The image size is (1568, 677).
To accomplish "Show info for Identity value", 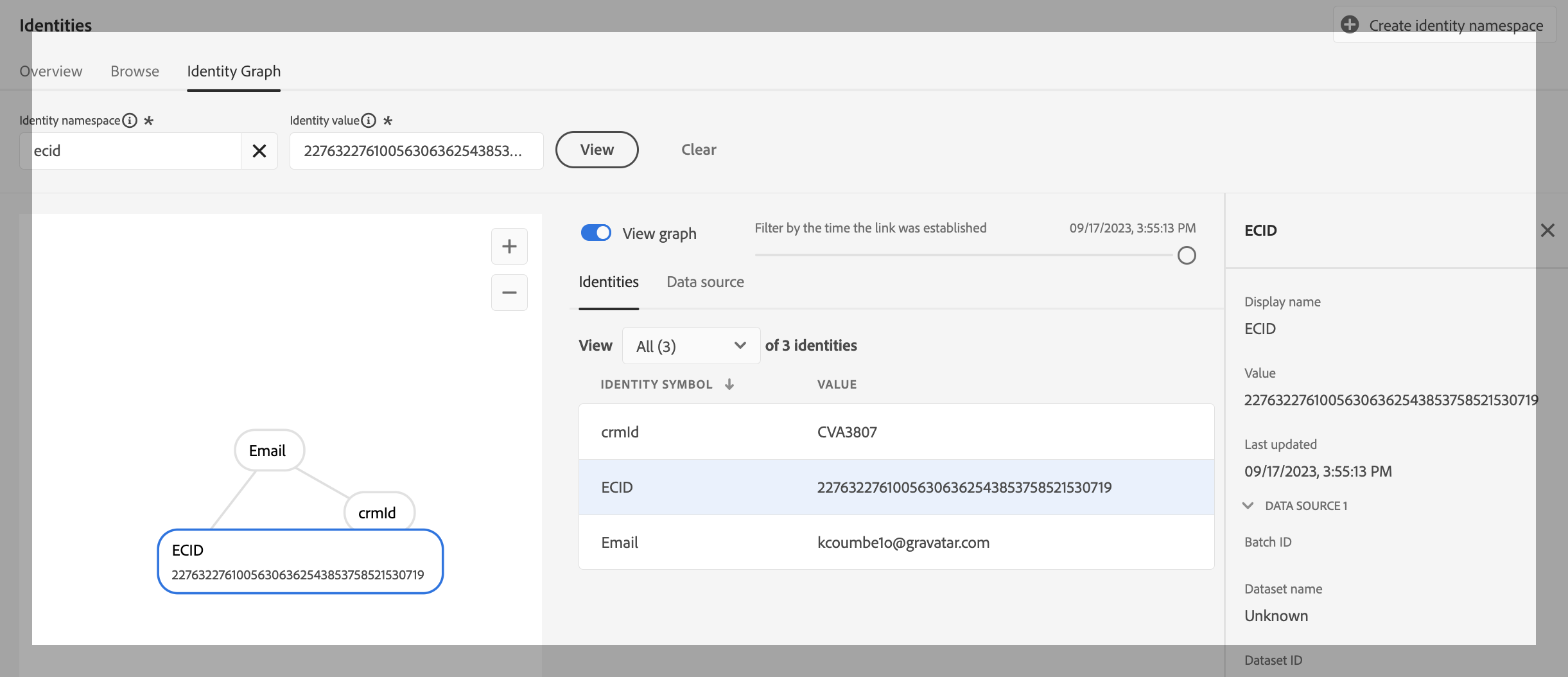I will click(x=369, y=121).
